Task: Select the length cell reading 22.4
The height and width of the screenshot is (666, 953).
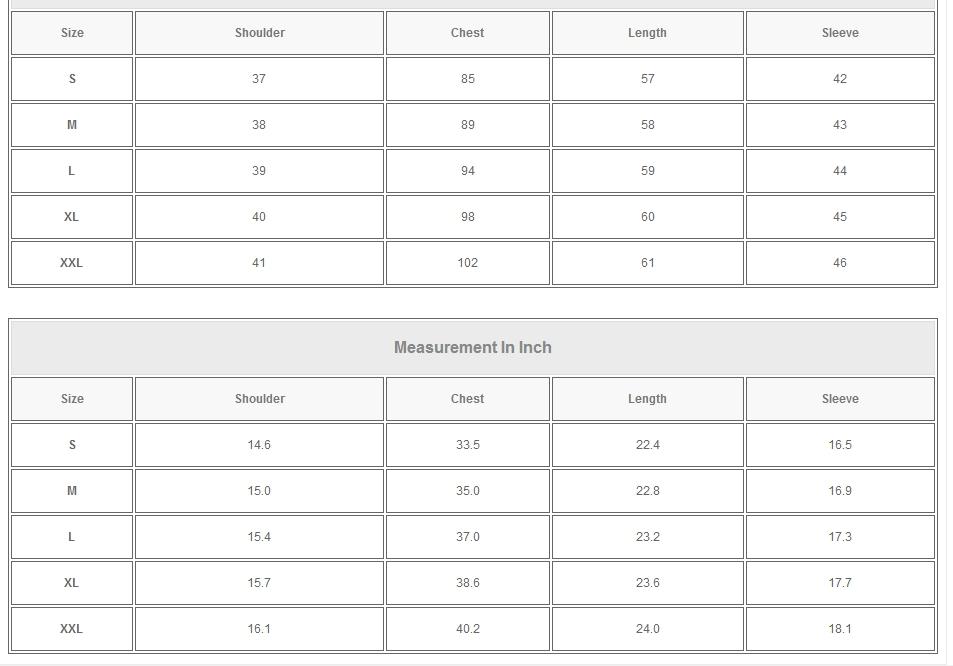Action: pos(647,445)
